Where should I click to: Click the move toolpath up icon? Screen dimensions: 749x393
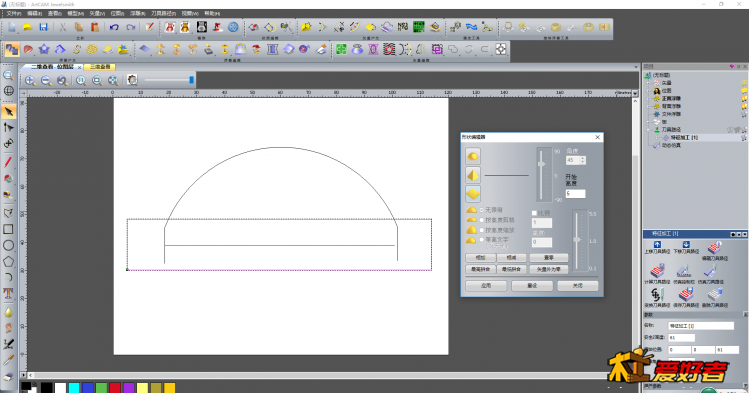pos(657,244)
